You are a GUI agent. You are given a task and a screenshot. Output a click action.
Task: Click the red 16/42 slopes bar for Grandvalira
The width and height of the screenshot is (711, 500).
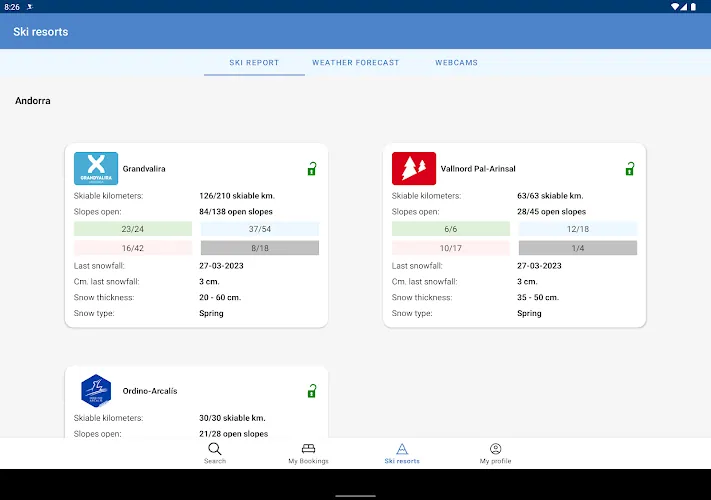point(133,248)
